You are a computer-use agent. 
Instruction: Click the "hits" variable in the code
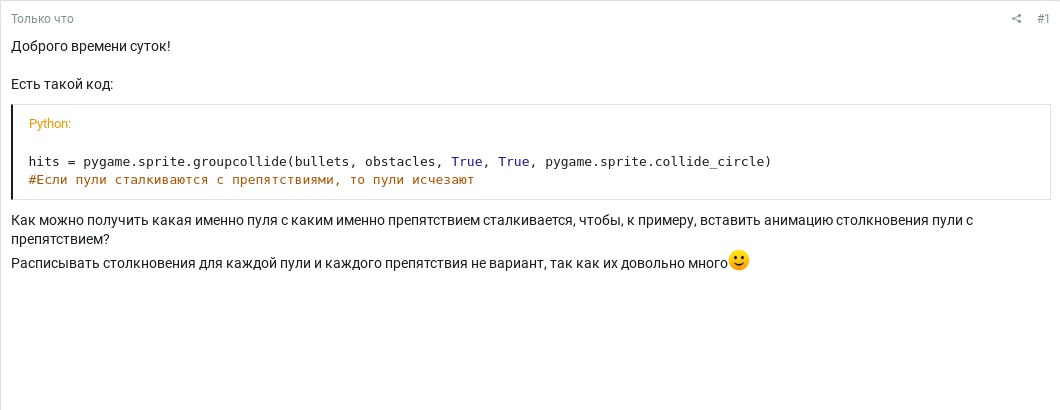44,162
